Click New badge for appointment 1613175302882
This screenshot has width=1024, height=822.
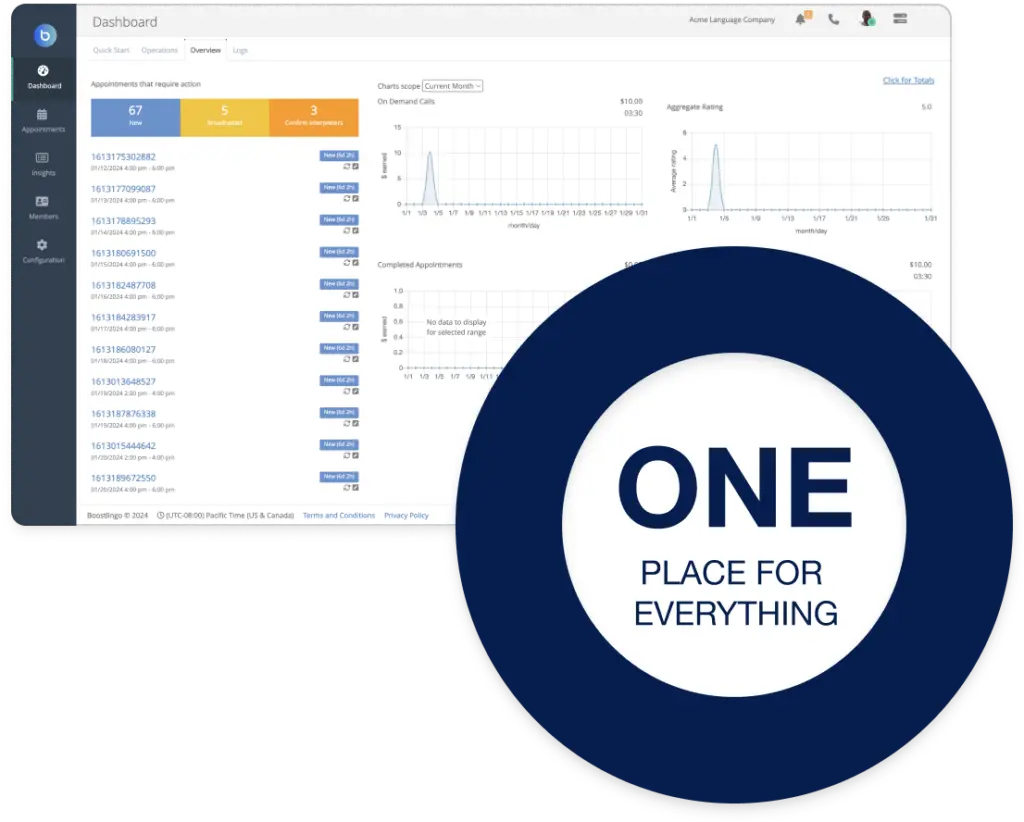click(339, 155)
